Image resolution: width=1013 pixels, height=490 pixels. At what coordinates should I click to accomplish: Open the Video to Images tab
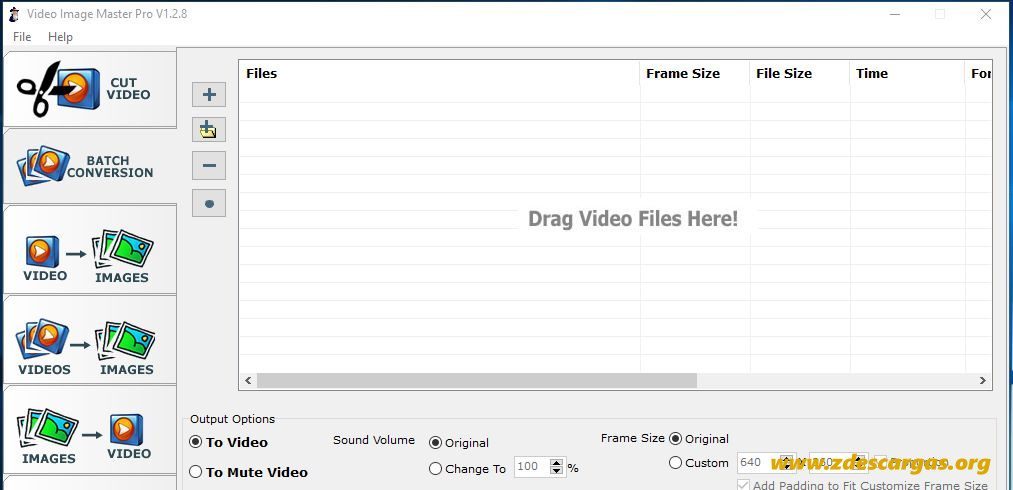90,250
